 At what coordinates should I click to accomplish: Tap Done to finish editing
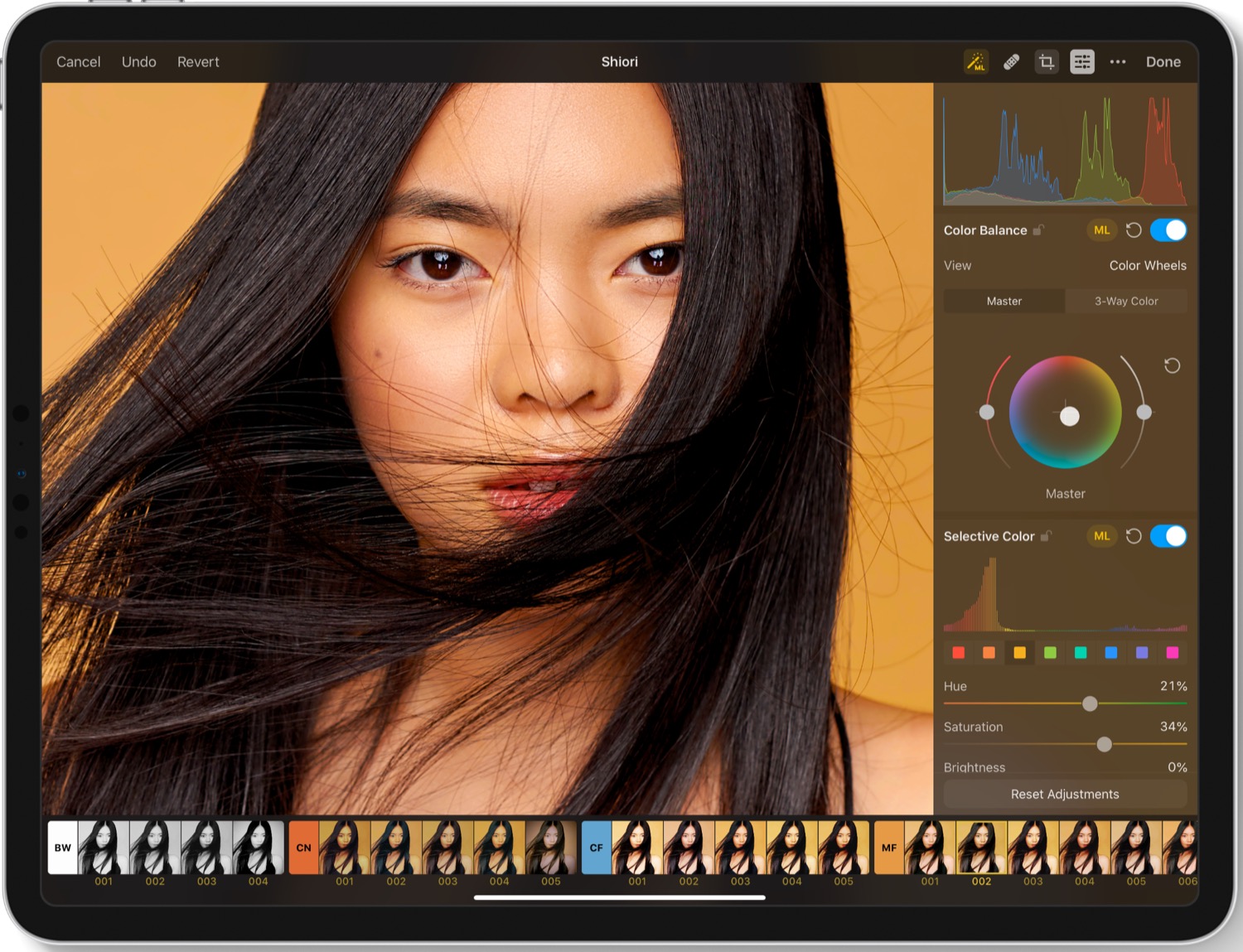(1163, 62)
